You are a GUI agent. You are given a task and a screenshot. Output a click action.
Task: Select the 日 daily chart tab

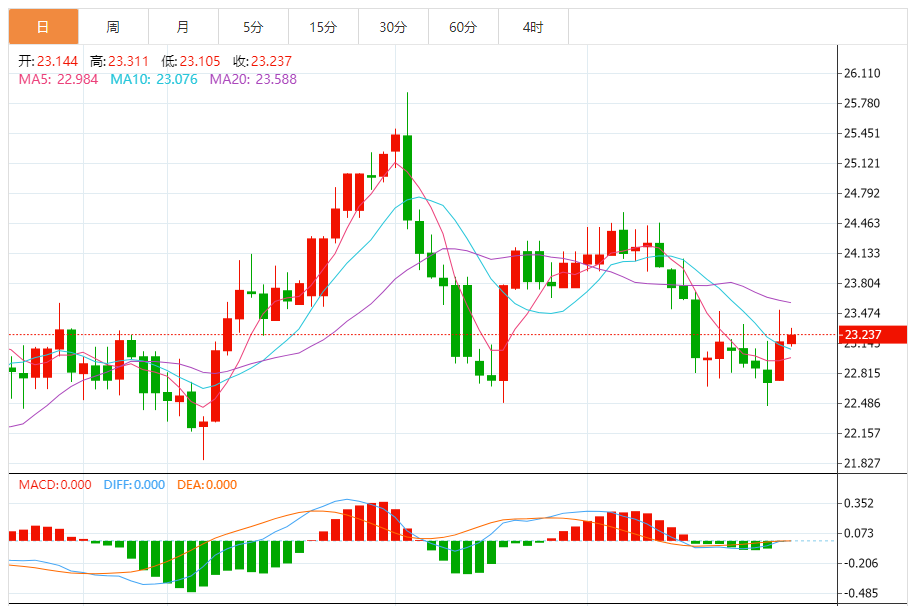click(x=43, y=27)
